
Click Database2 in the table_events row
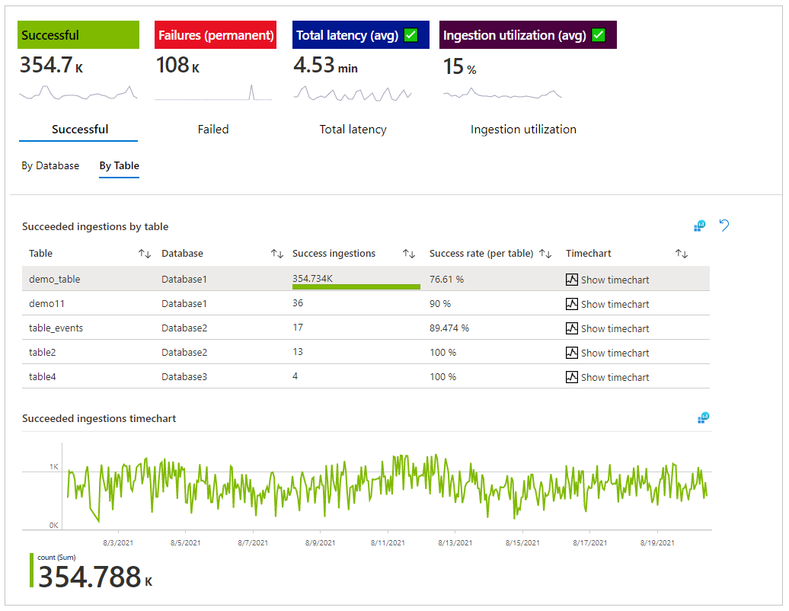pos(184,328)
